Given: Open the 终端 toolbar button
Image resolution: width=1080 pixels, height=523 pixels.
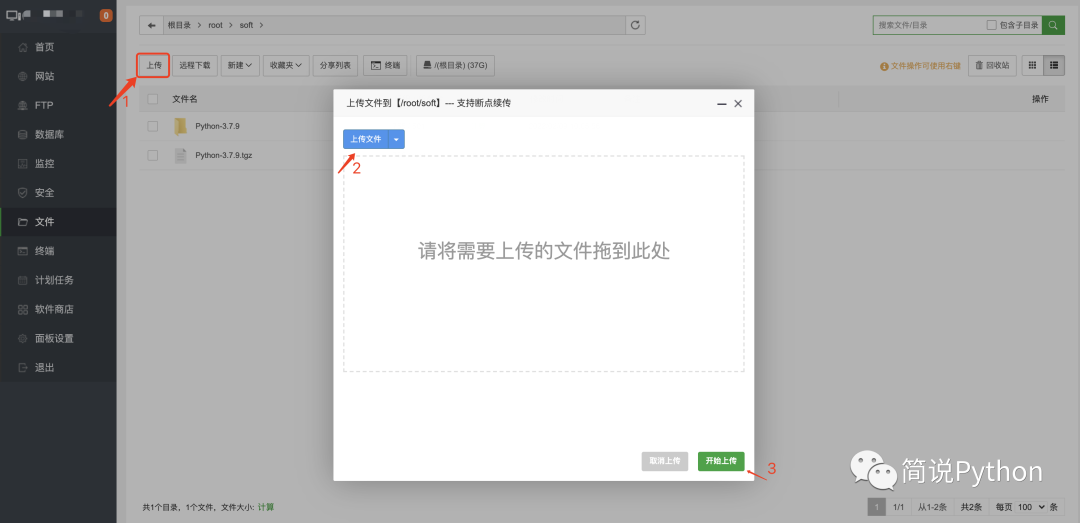Looking at the screenshot, I should tap(386, 65).
